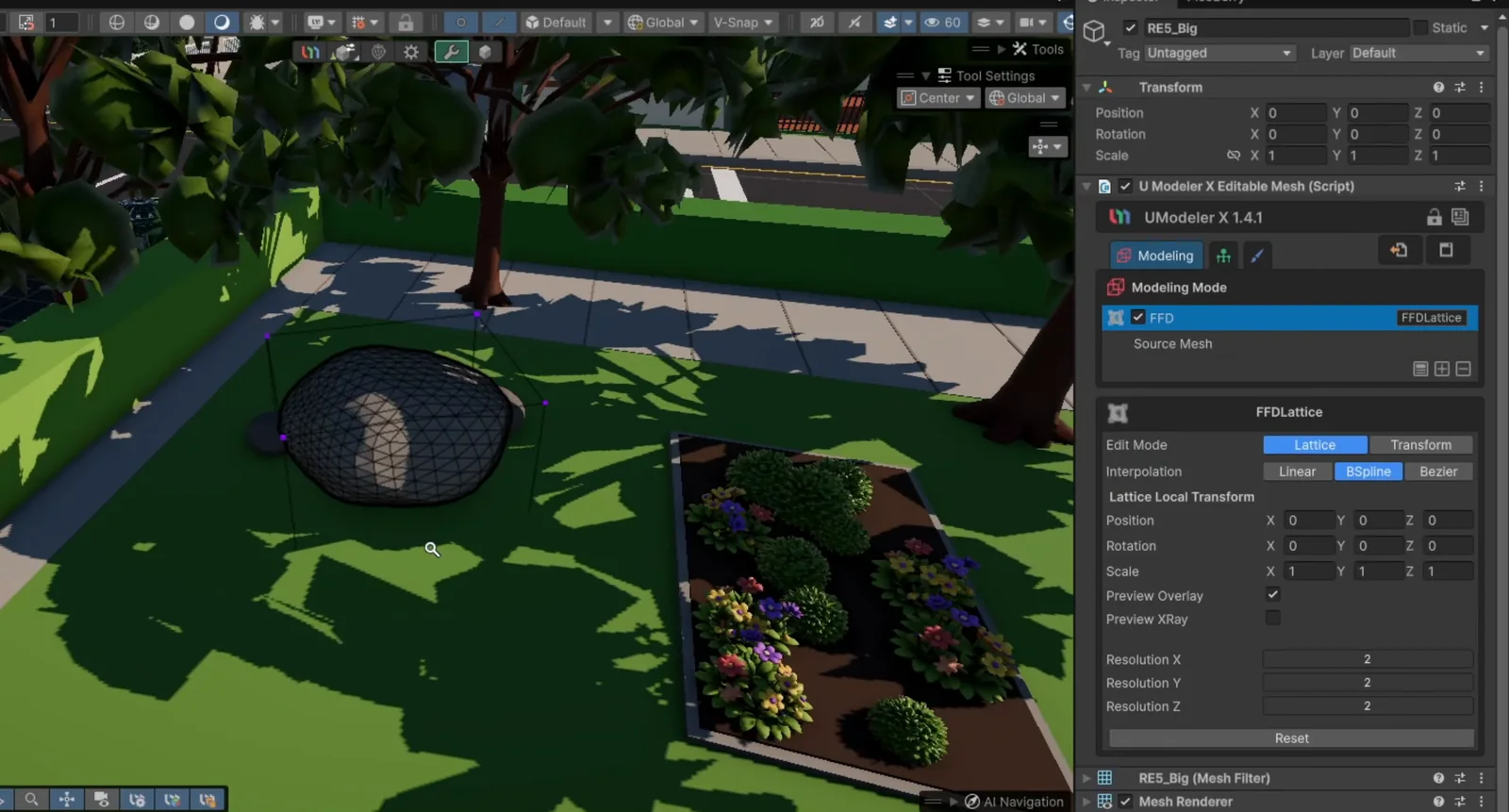The image size is (1509, 812).
Task: Click the FFDLattice tag on FFD row
Action: [x=1431, y=318]
